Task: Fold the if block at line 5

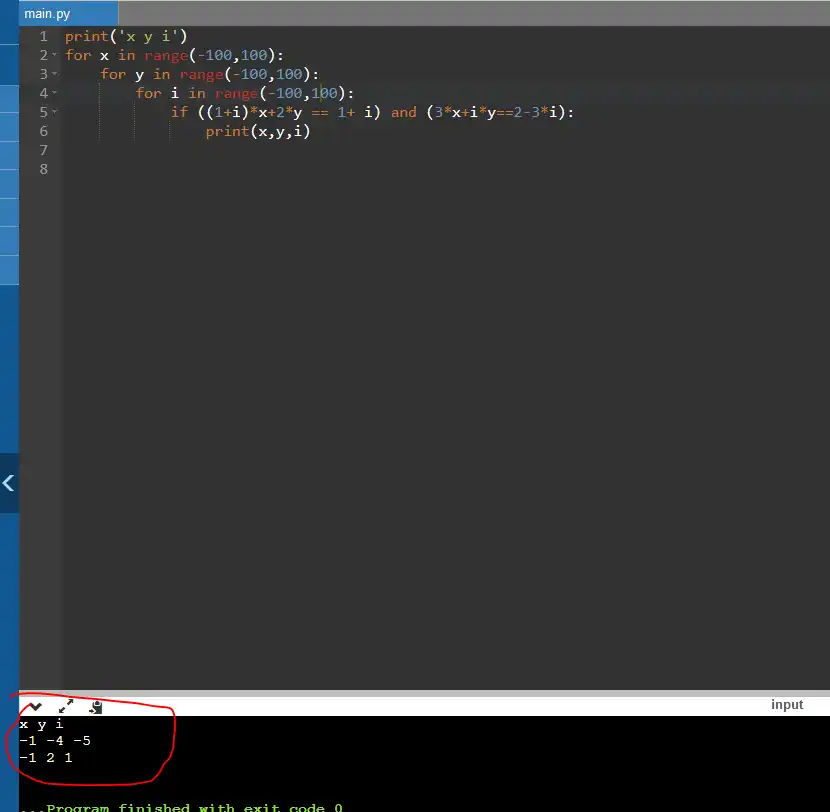Action: click(55, 112)
